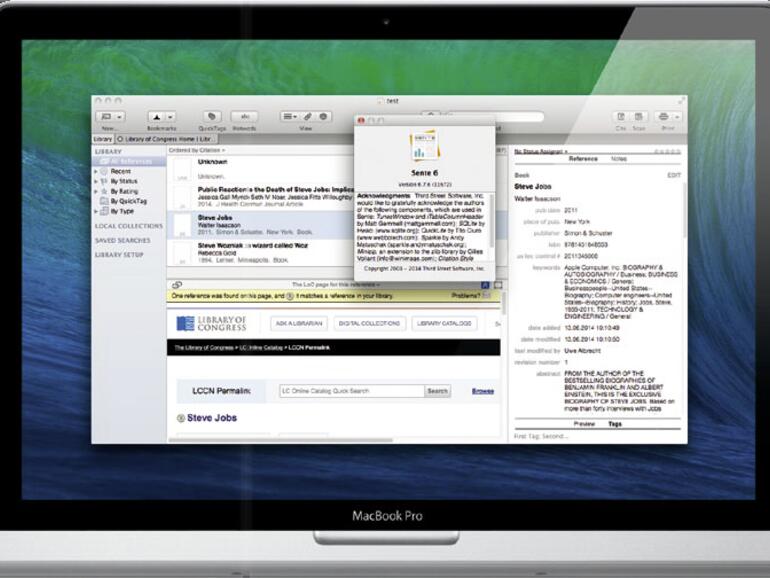Open the Print dropdown arrow
Screen dimensions: 770x578
(x=677, y=117)
